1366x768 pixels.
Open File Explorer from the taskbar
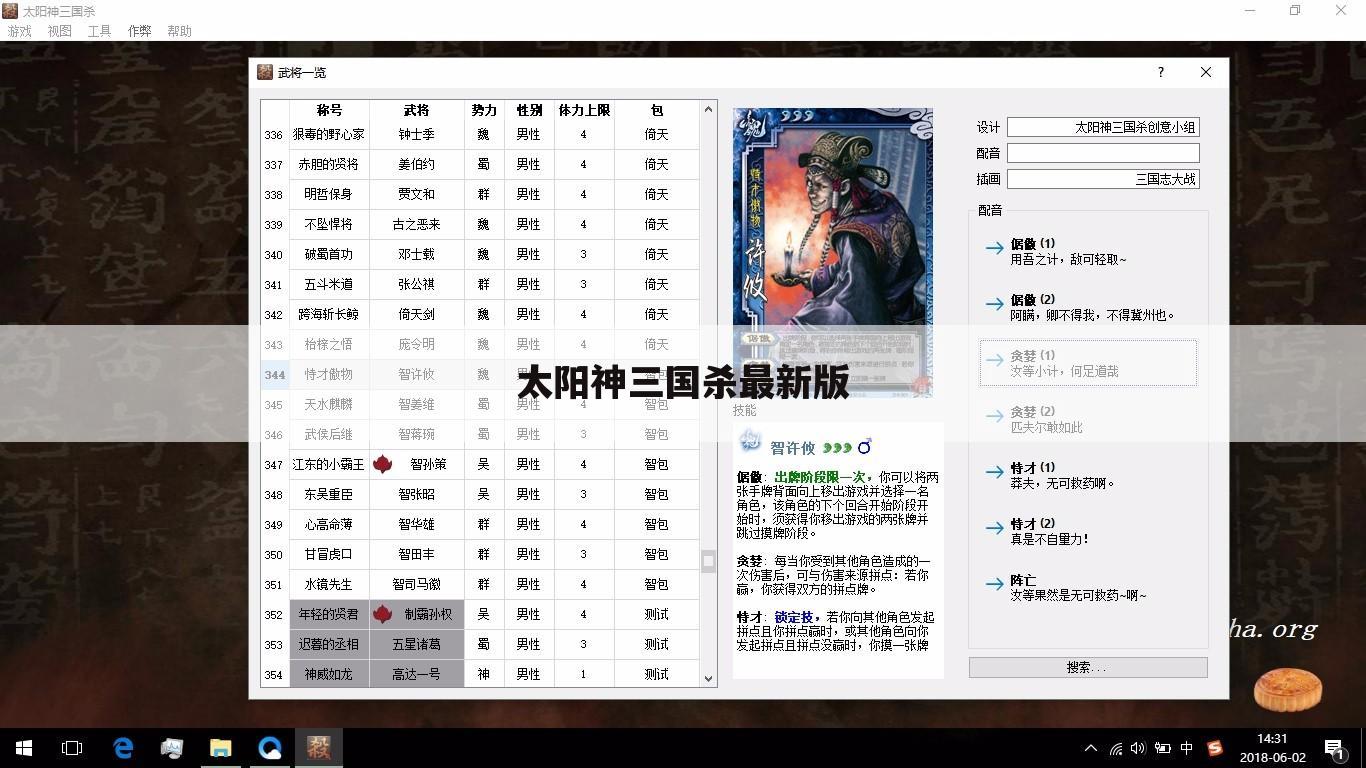(x=220, y=747)
